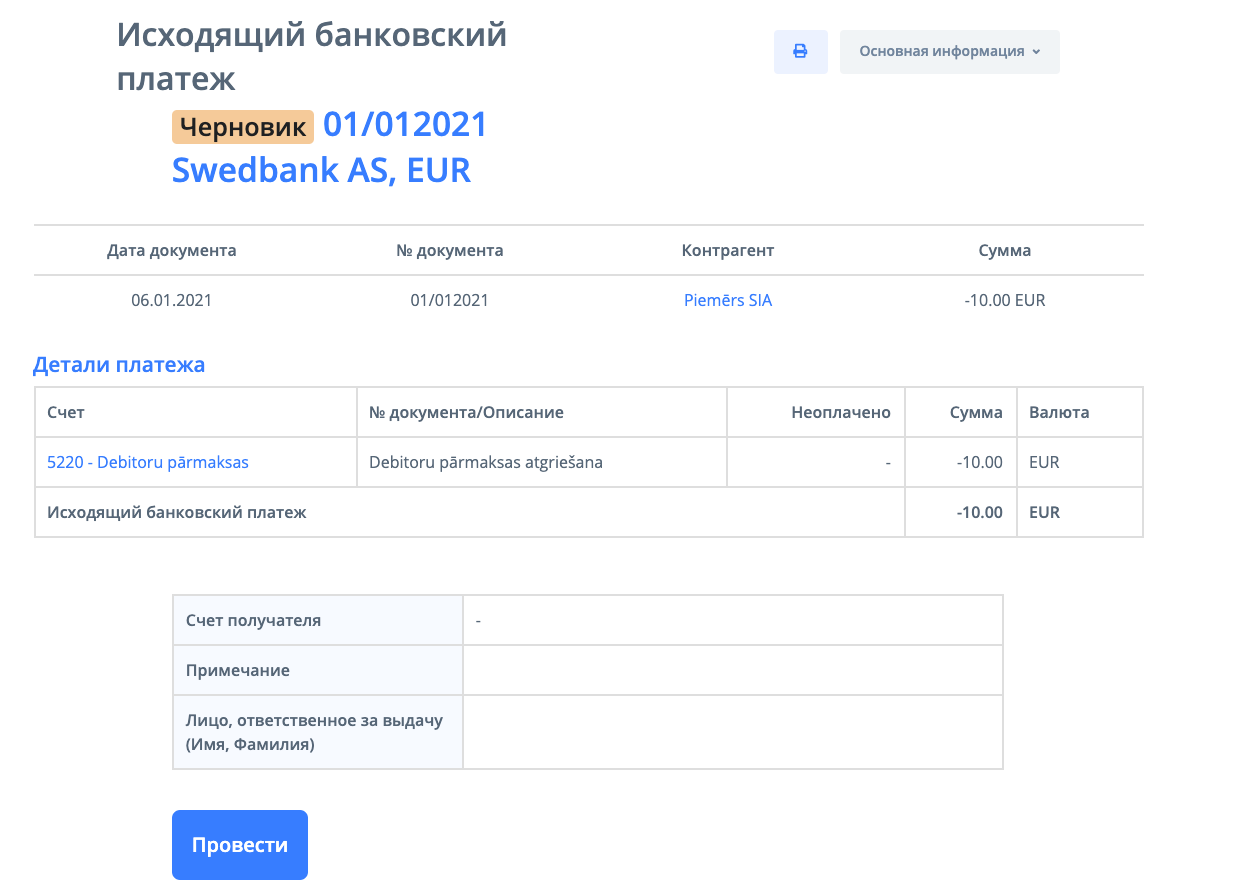The image size is (1256, 891).
Task: Click the Дата документа column header
Action: 172,250
